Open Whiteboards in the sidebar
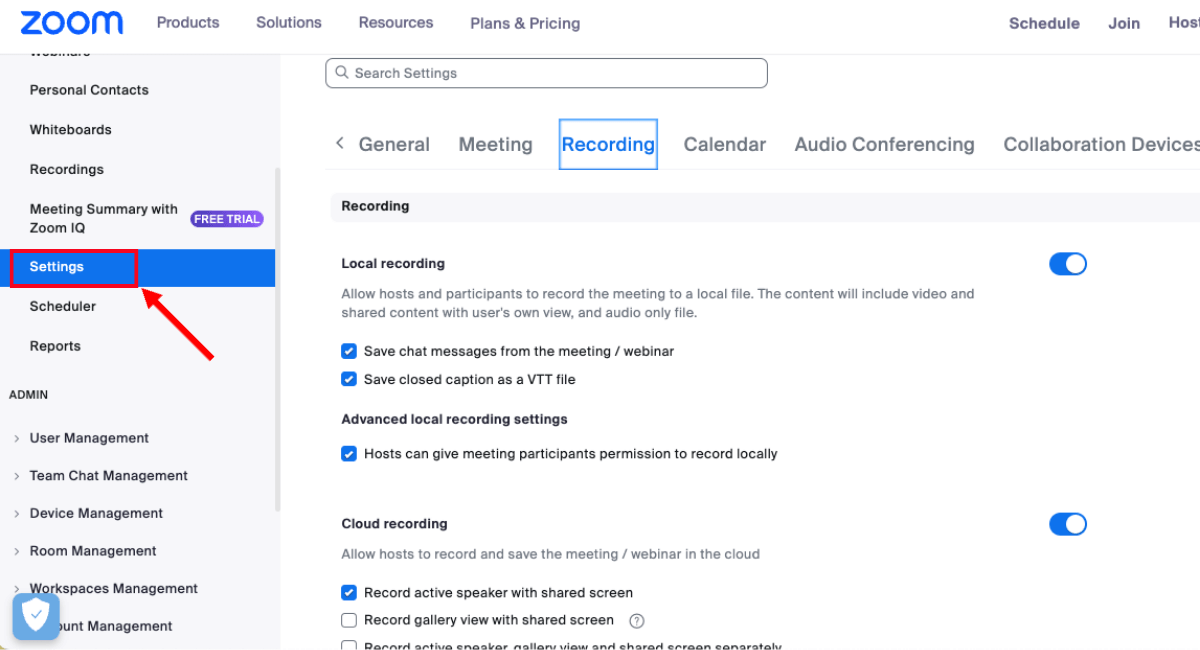Viewport: 1200px width, 650px height. 70,130
